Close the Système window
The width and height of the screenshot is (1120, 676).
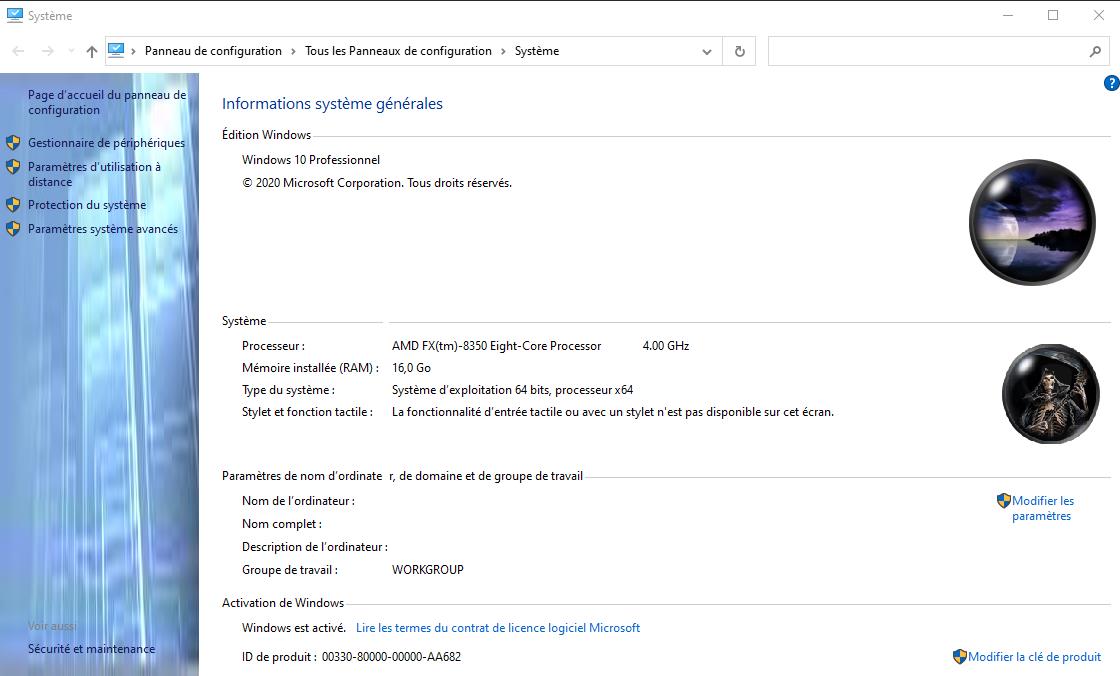click(x=1099, y=15)
